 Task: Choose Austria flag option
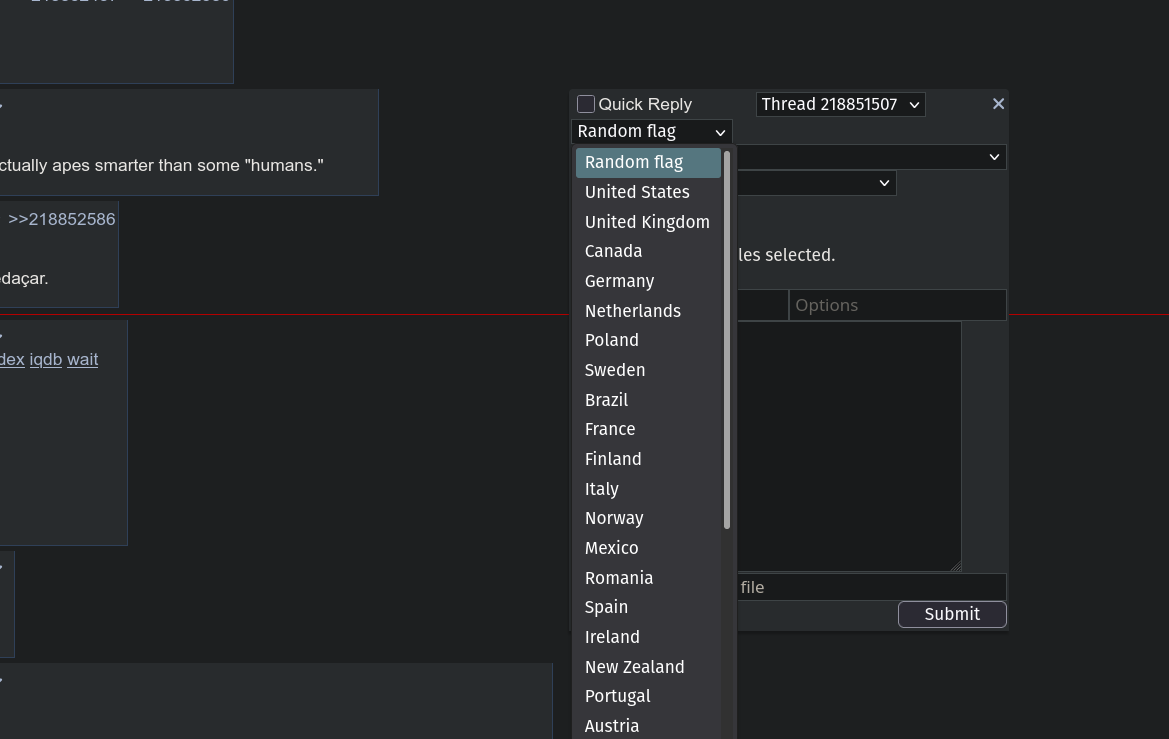648,726
